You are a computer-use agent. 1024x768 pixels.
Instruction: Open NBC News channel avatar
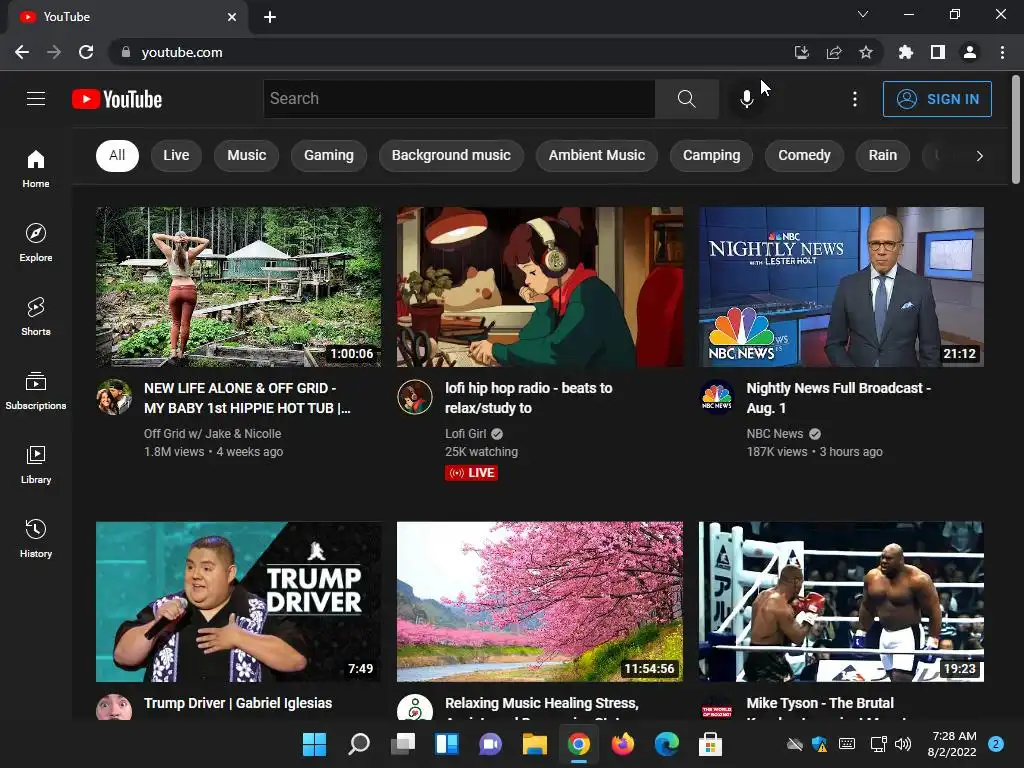[716, 397]
